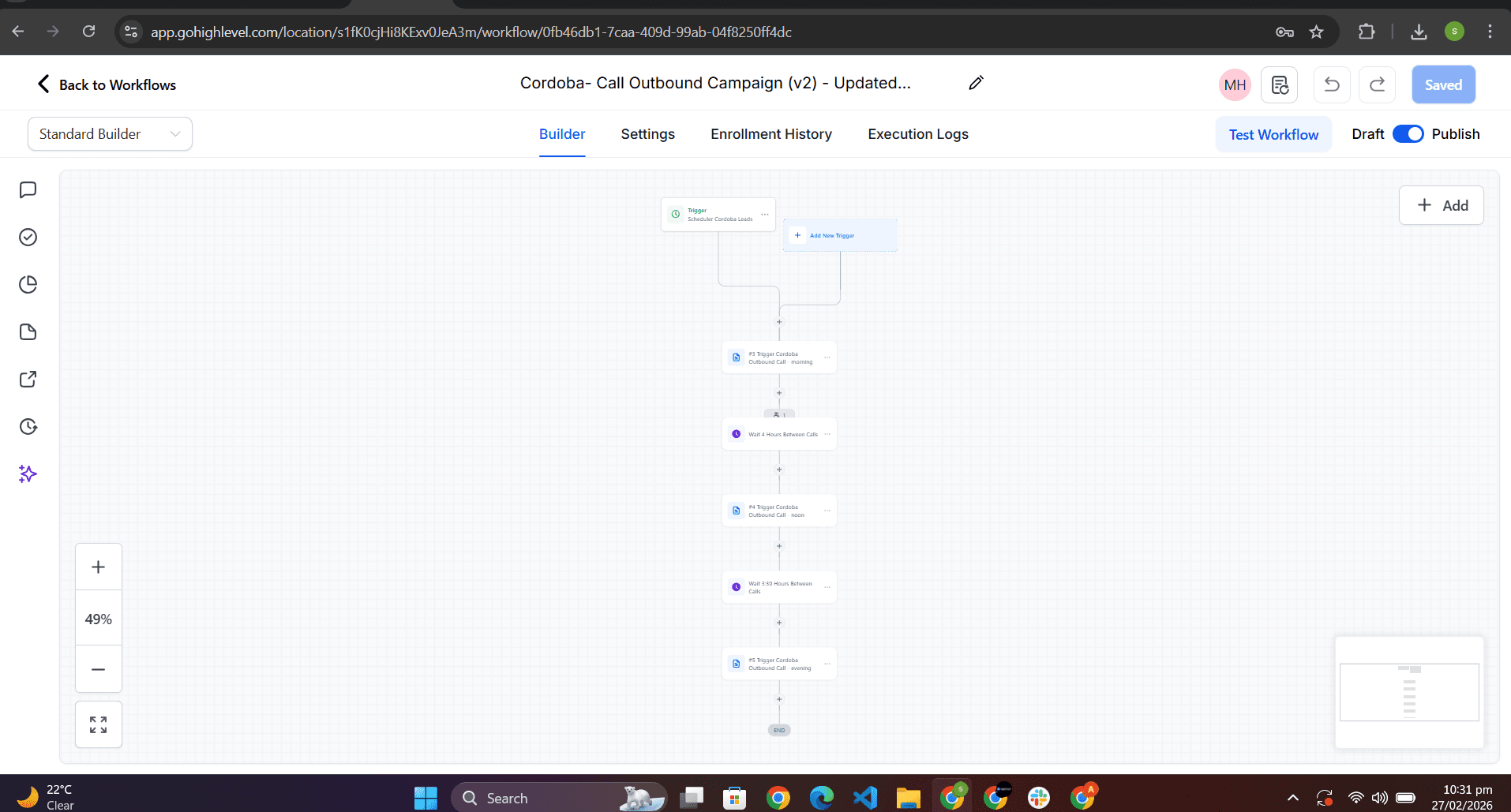The width and height of the screenshot is (1511, 812).
Task: Add step via plus above #3 Trigger node
Action: click(x=779, y=322)
